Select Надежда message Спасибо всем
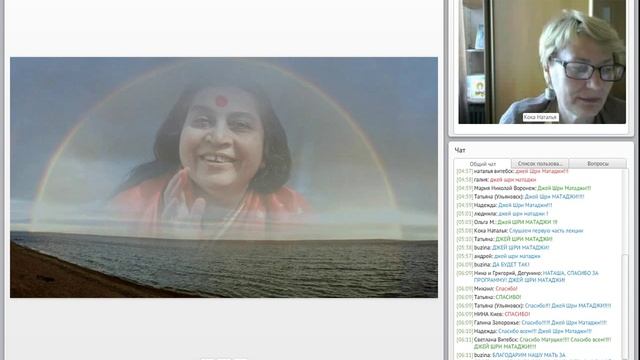The height and width of the screenshot is (360, 640). [524, 331]
